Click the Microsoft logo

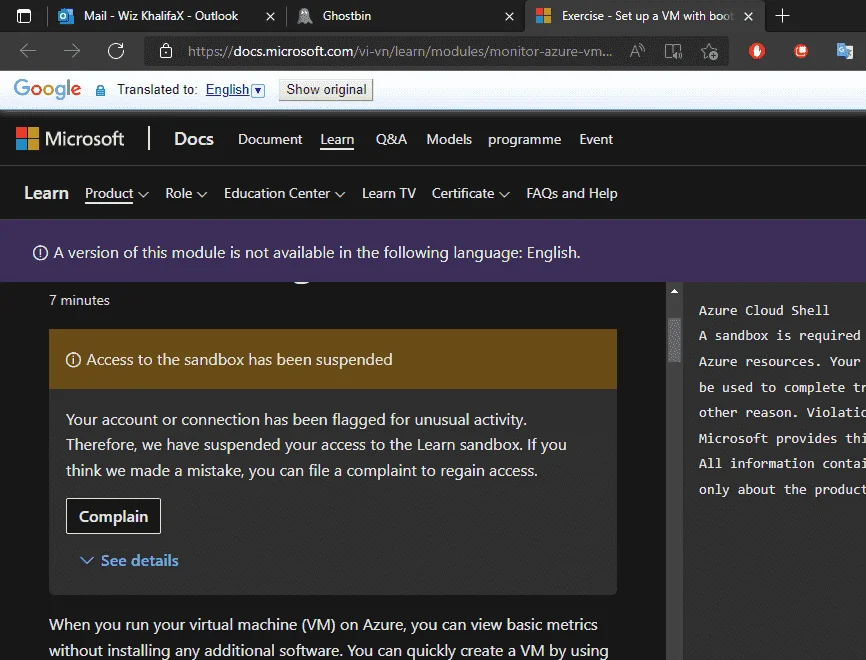[70, 139]
